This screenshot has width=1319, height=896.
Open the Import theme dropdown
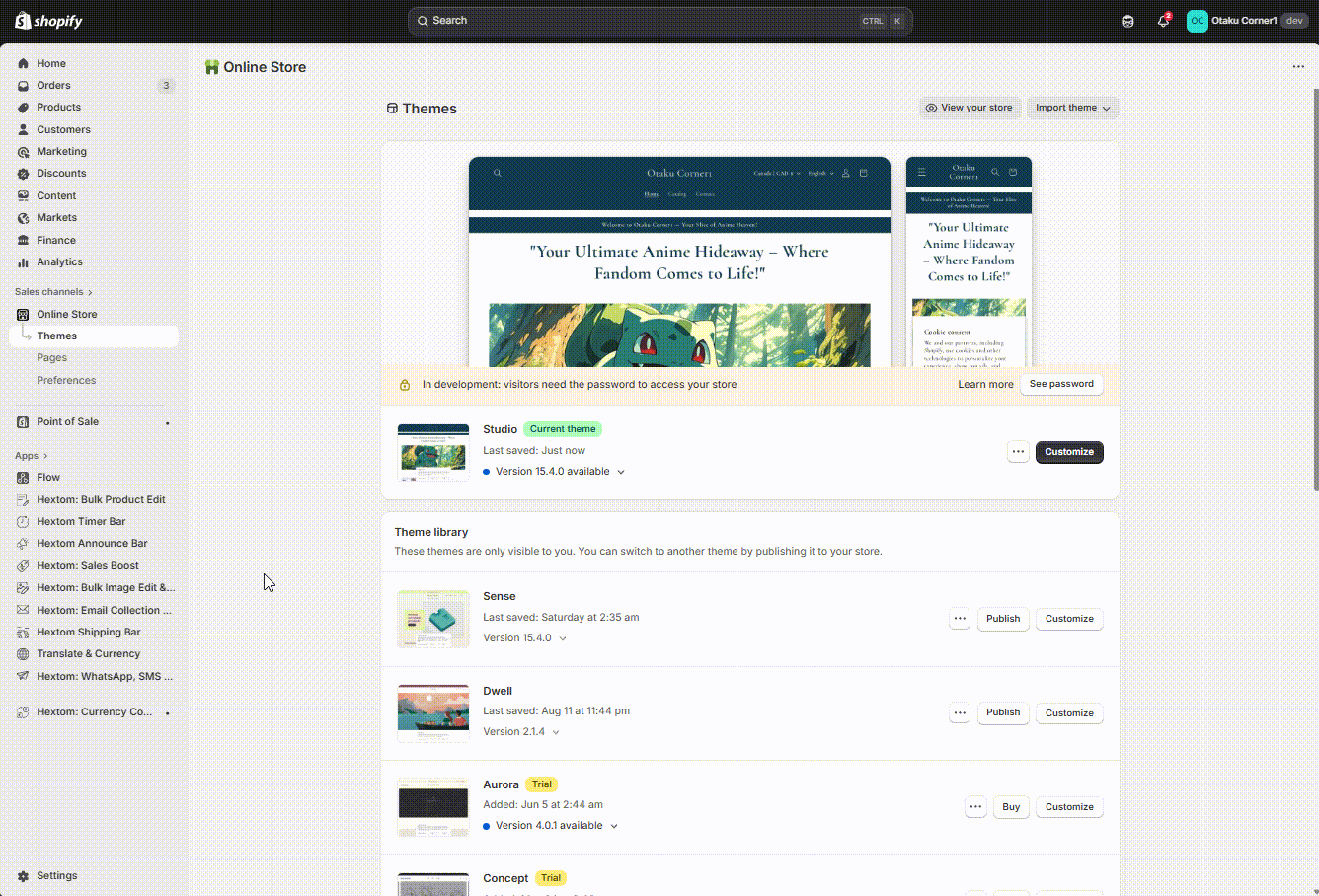[x=1072, y=108]
